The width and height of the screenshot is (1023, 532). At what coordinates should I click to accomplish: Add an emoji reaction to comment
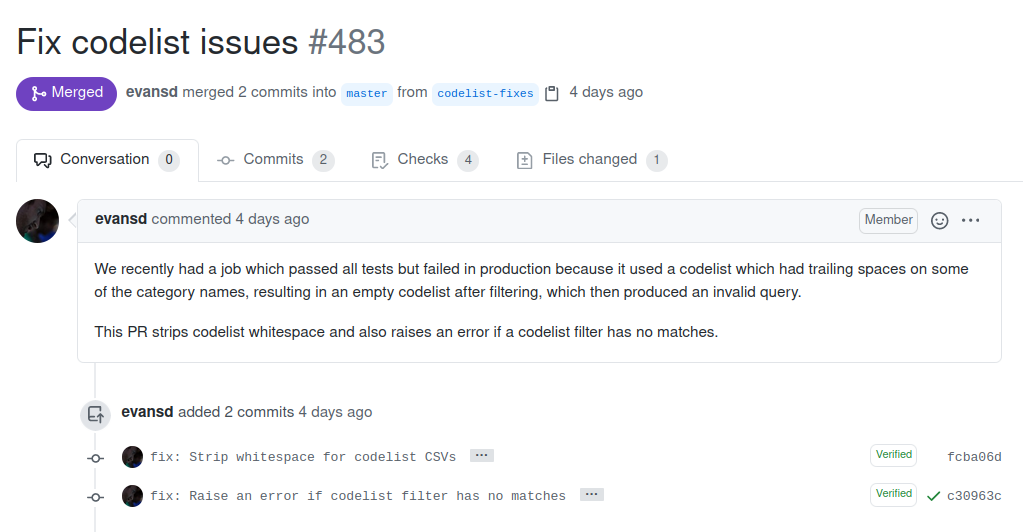coord(939,221)
